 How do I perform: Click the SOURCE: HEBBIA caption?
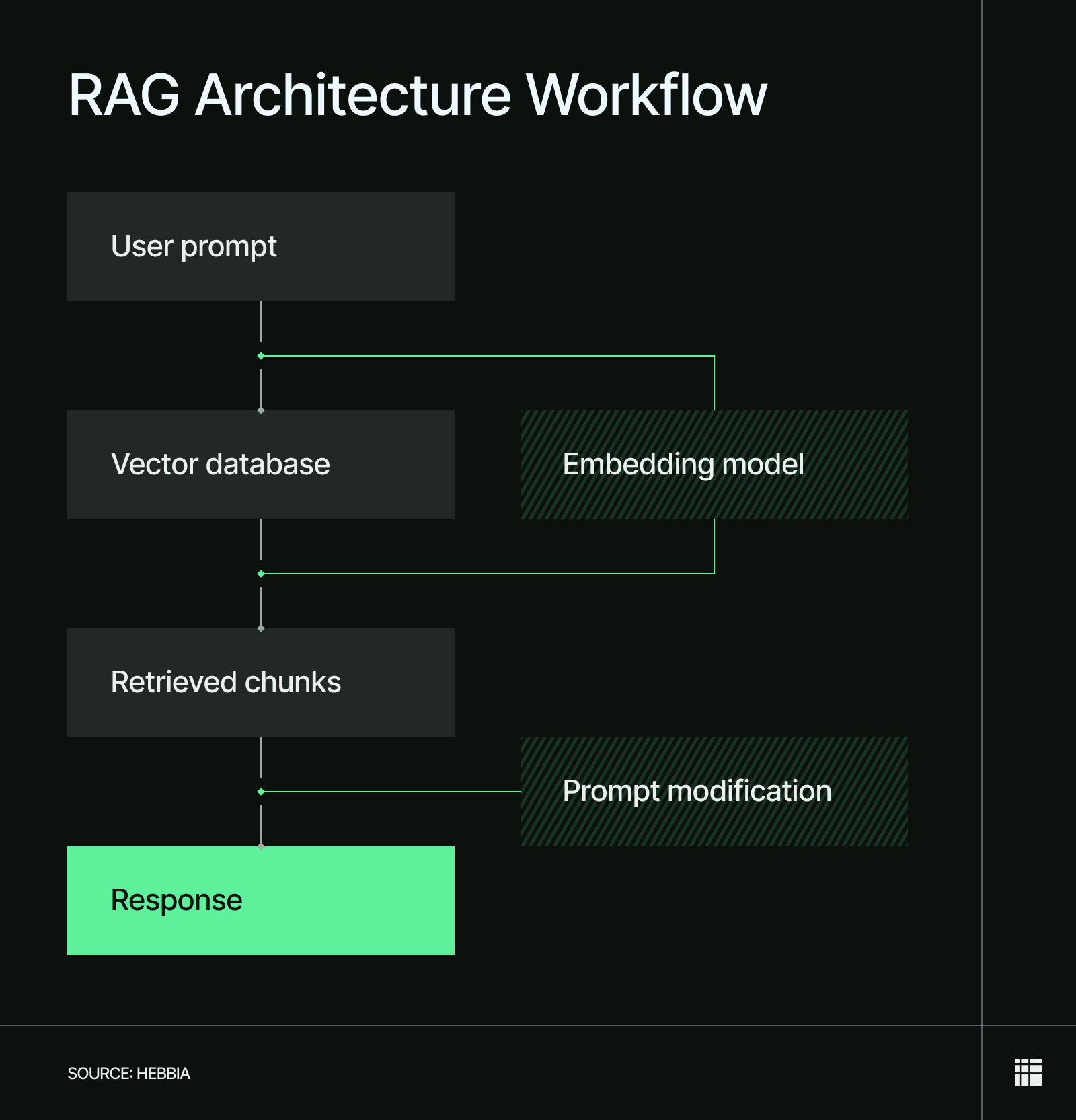coord(128,1074)
